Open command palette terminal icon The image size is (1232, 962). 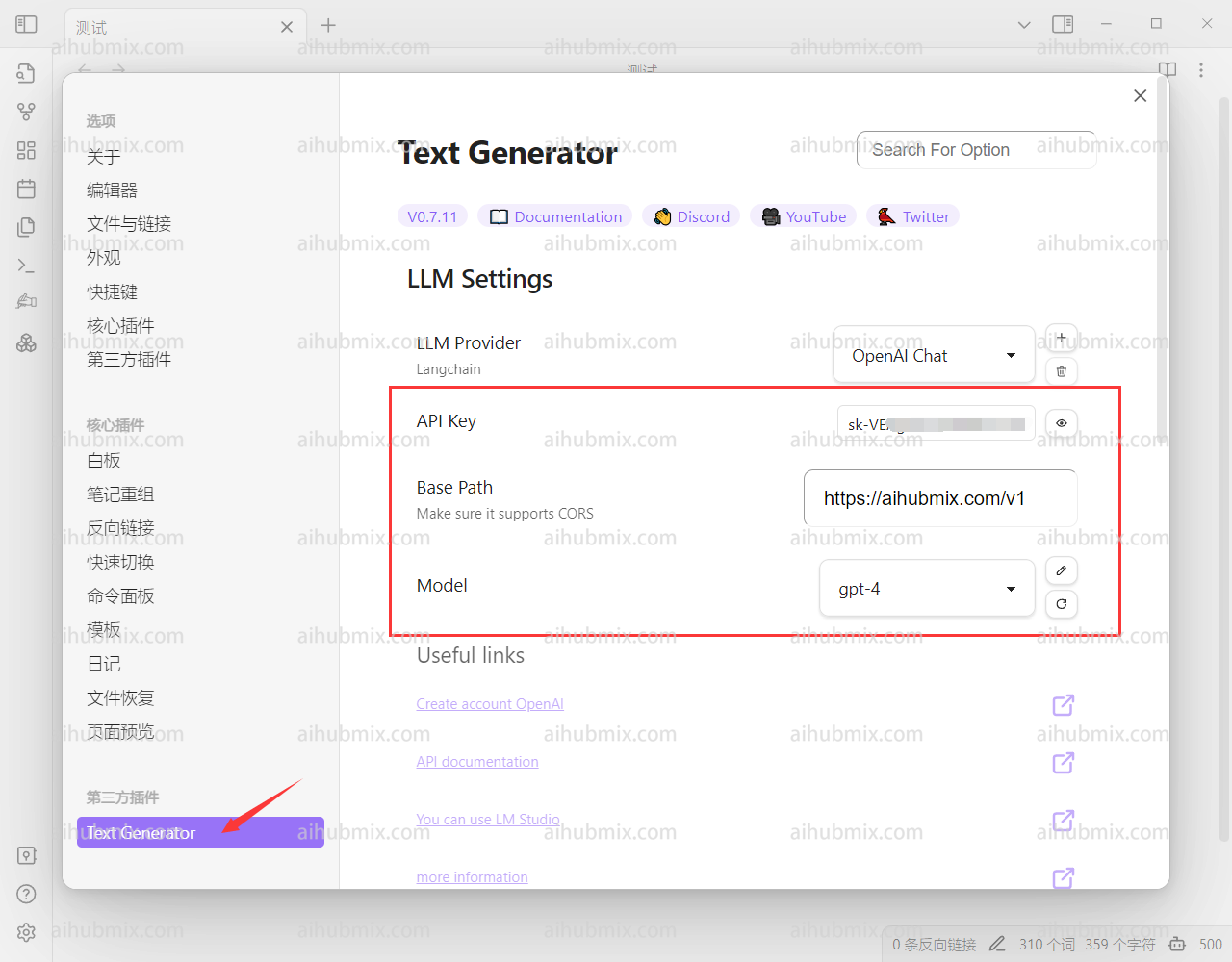[x=26, y=266]
